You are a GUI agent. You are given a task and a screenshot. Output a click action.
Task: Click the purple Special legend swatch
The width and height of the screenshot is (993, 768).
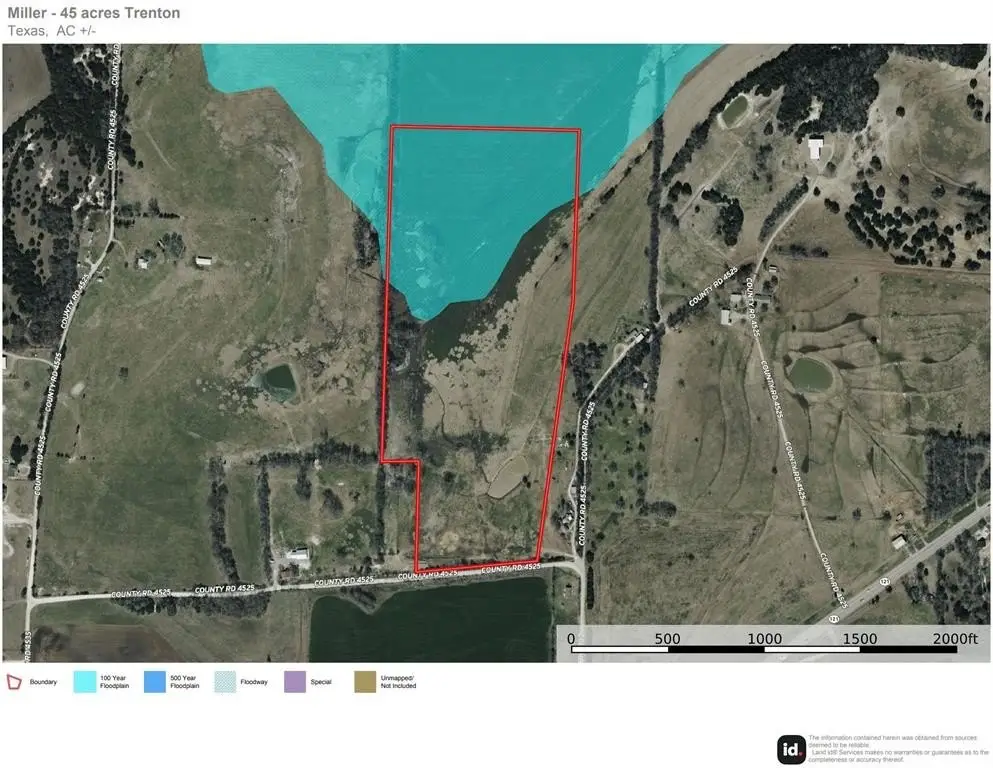(295, 682)
